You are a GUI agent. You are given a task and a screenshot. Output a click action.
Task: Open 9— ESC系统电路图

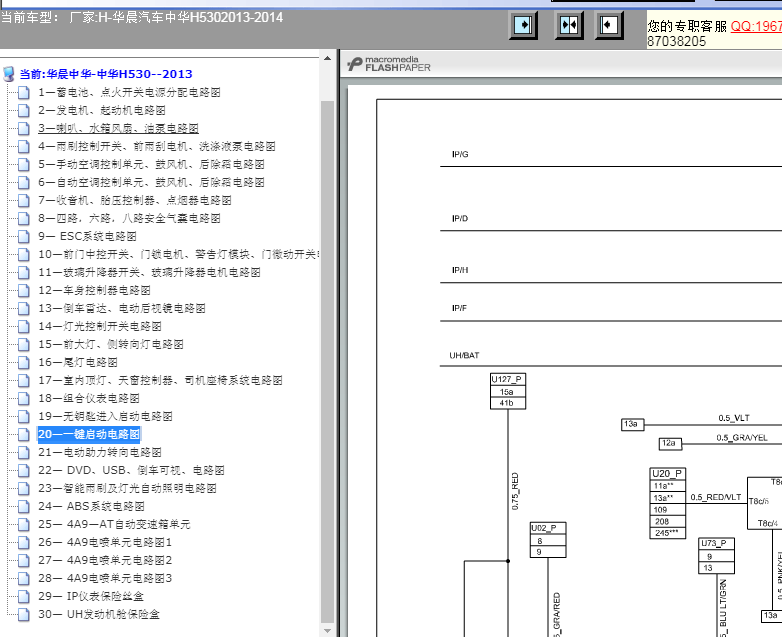tap(87, 236)
